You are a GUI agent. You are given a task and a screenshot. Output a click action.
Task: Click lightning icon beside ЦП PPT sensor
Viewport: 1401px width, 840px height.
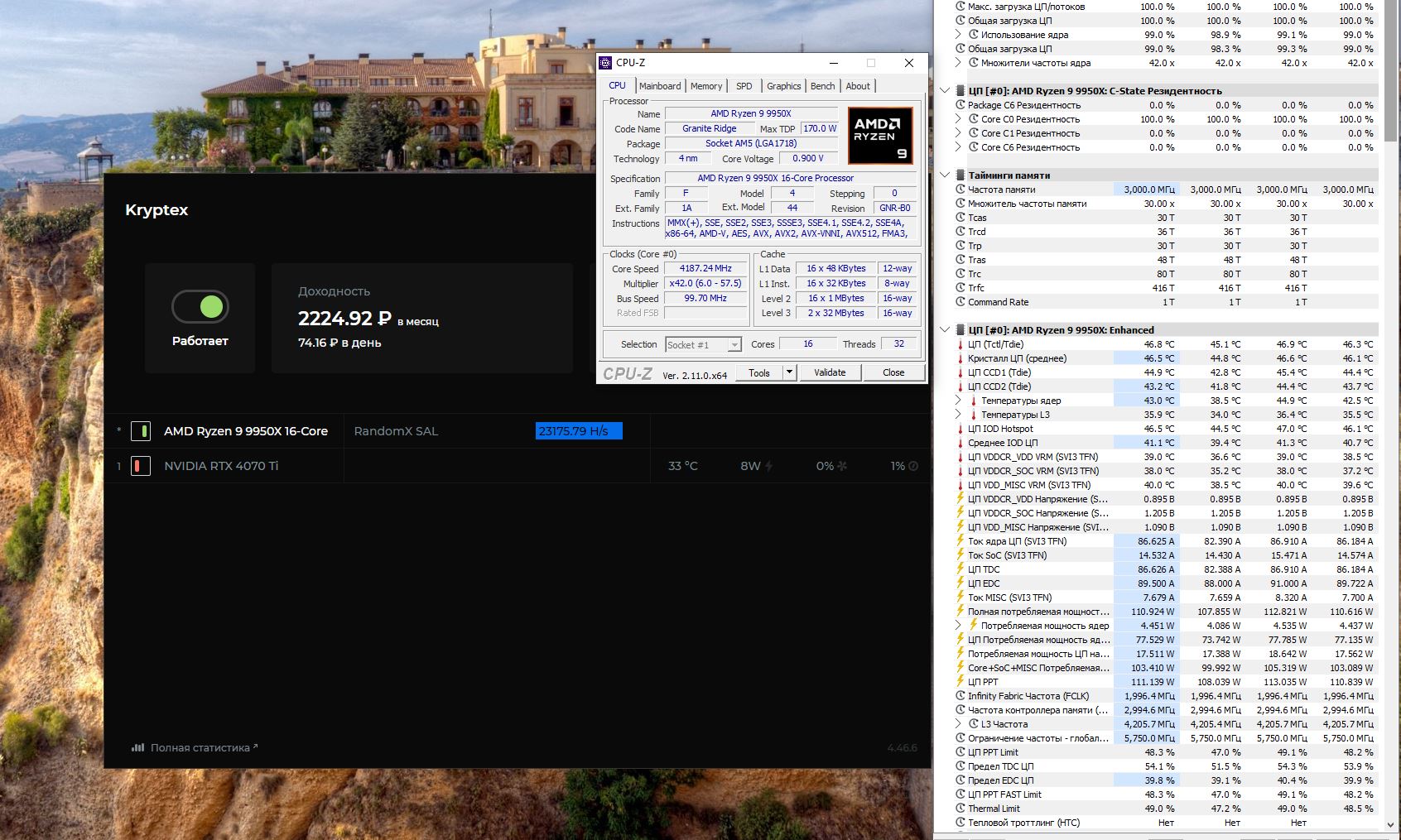tap(960, 682)
